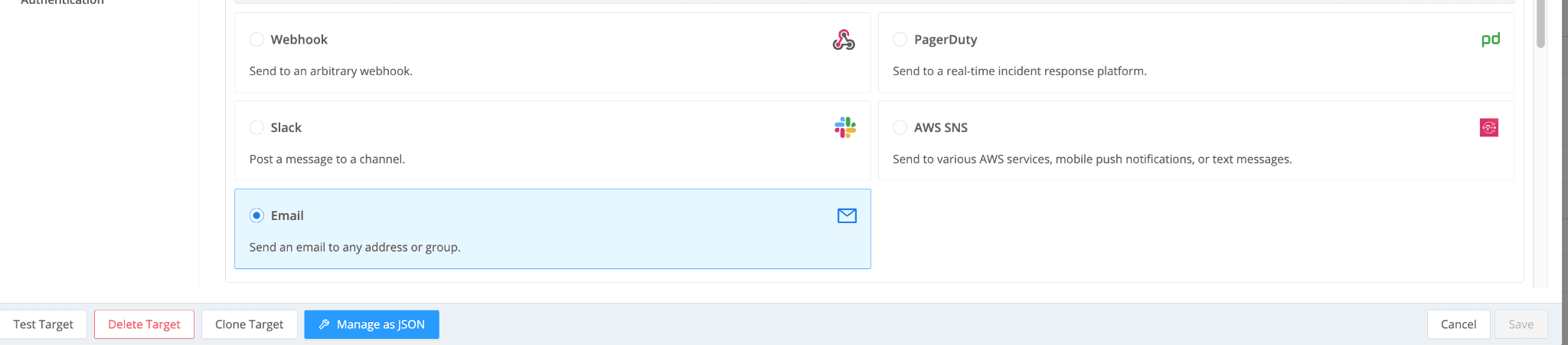
Task: Click the Webhook logo icon
Action: click(843, 40)
